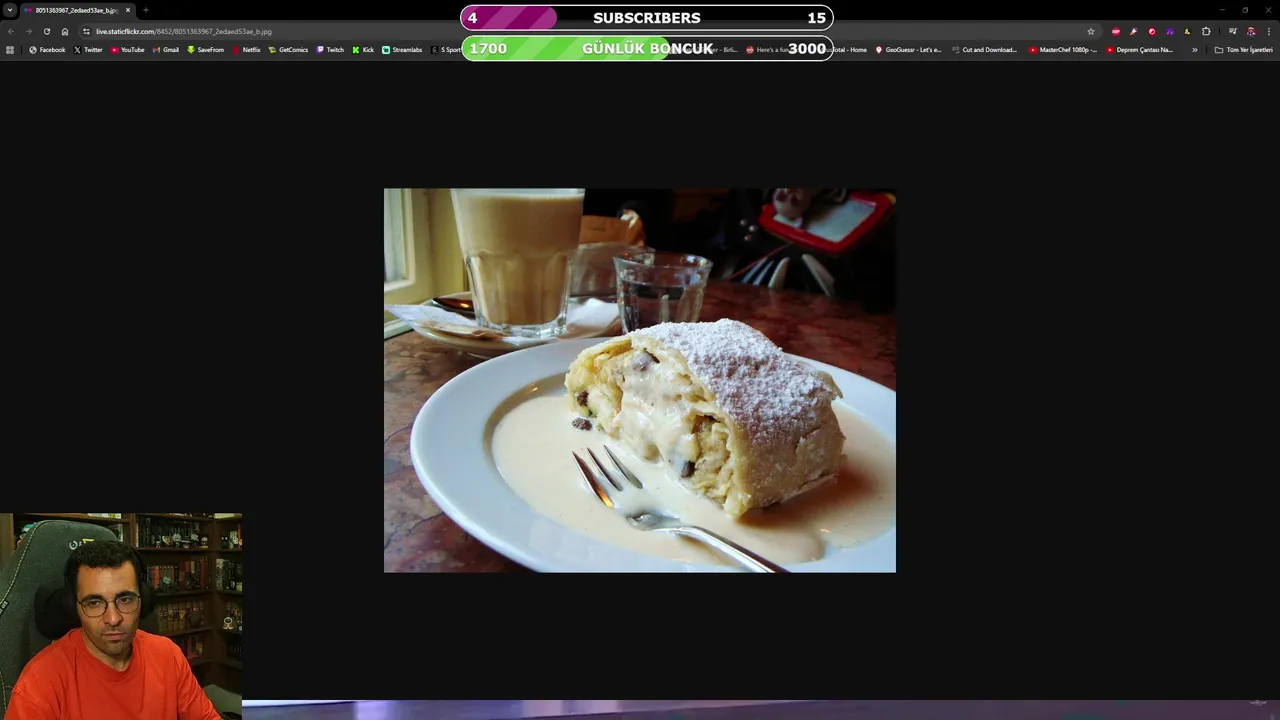Open the browser profile avatar
This screenshot has height=720, width=1280.
click(1250, 31)
